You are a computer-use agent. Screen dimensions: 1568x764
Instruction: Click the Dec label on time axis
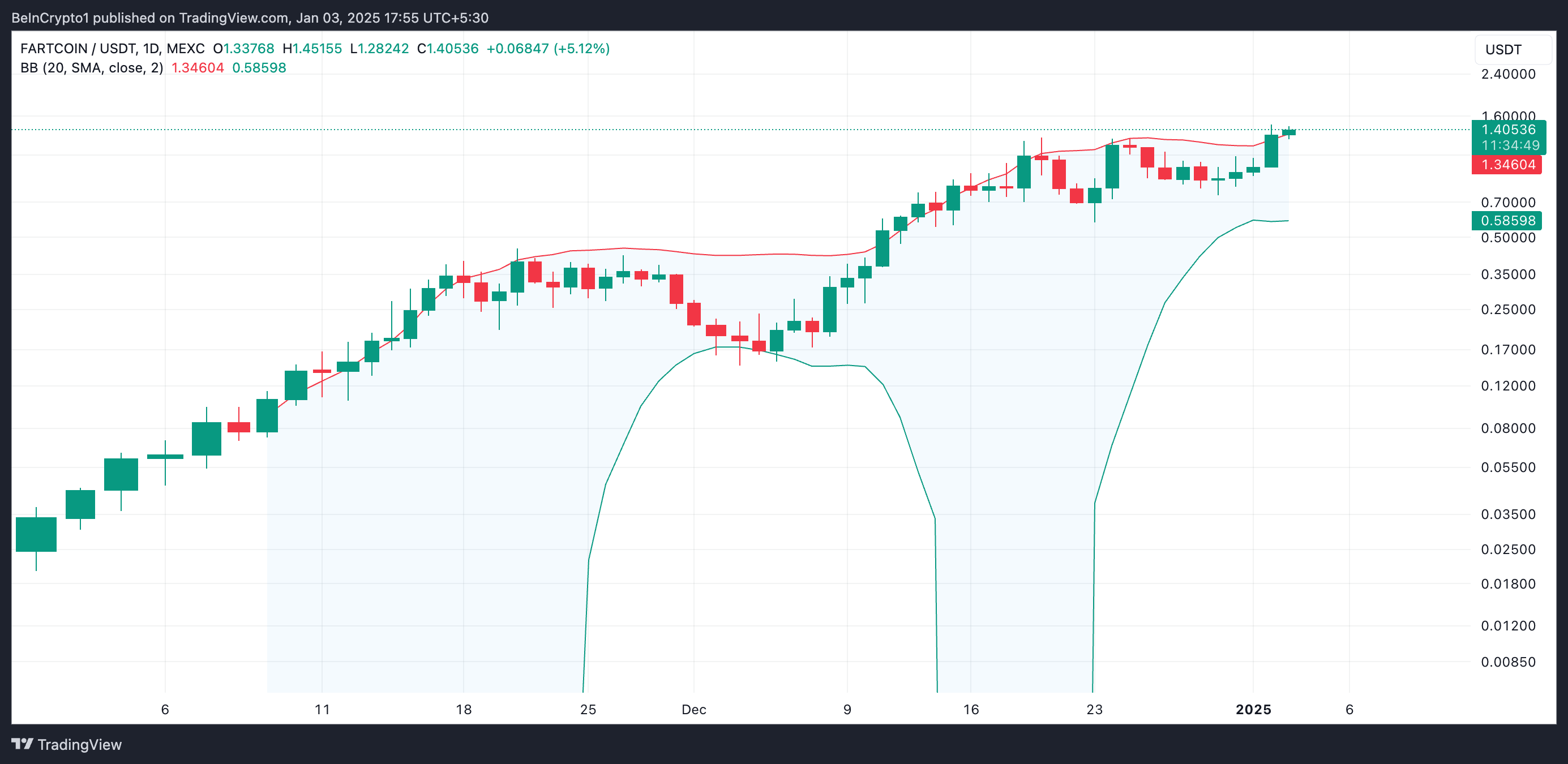coord(693,709)
